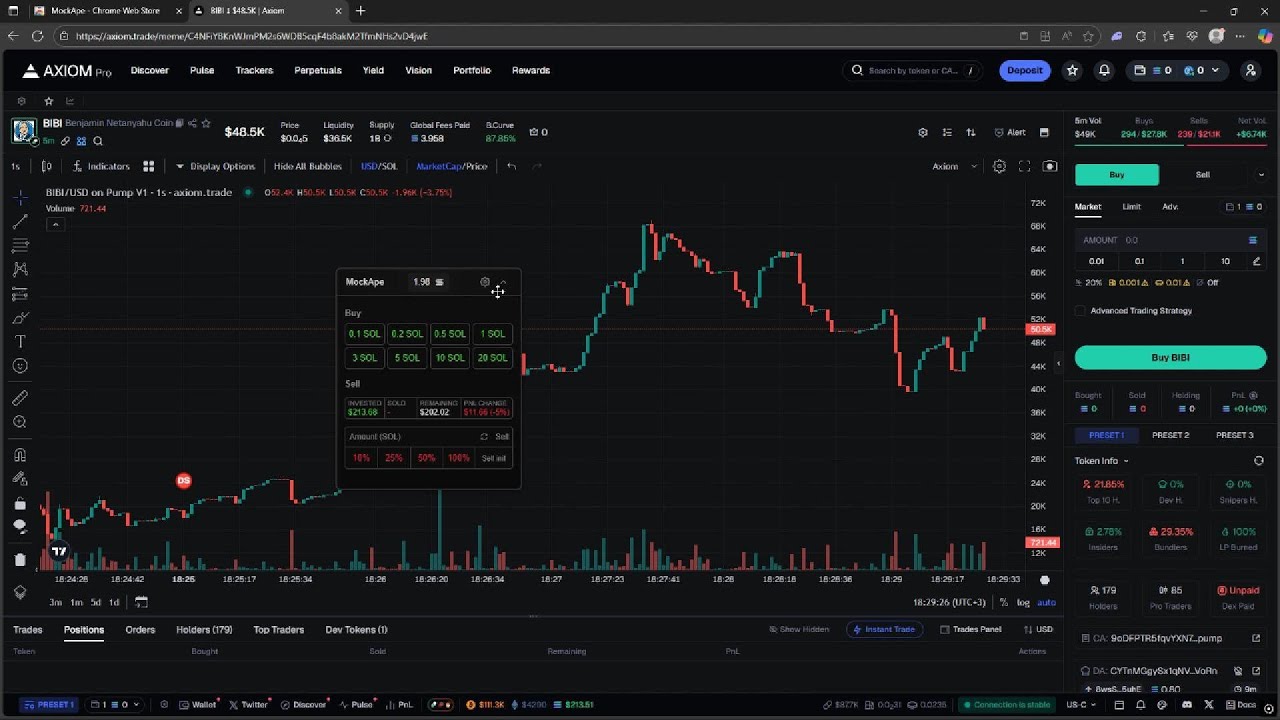Select PRESET 2 tab
This screenshot has height=720, width=1280.
(1170, 435)
